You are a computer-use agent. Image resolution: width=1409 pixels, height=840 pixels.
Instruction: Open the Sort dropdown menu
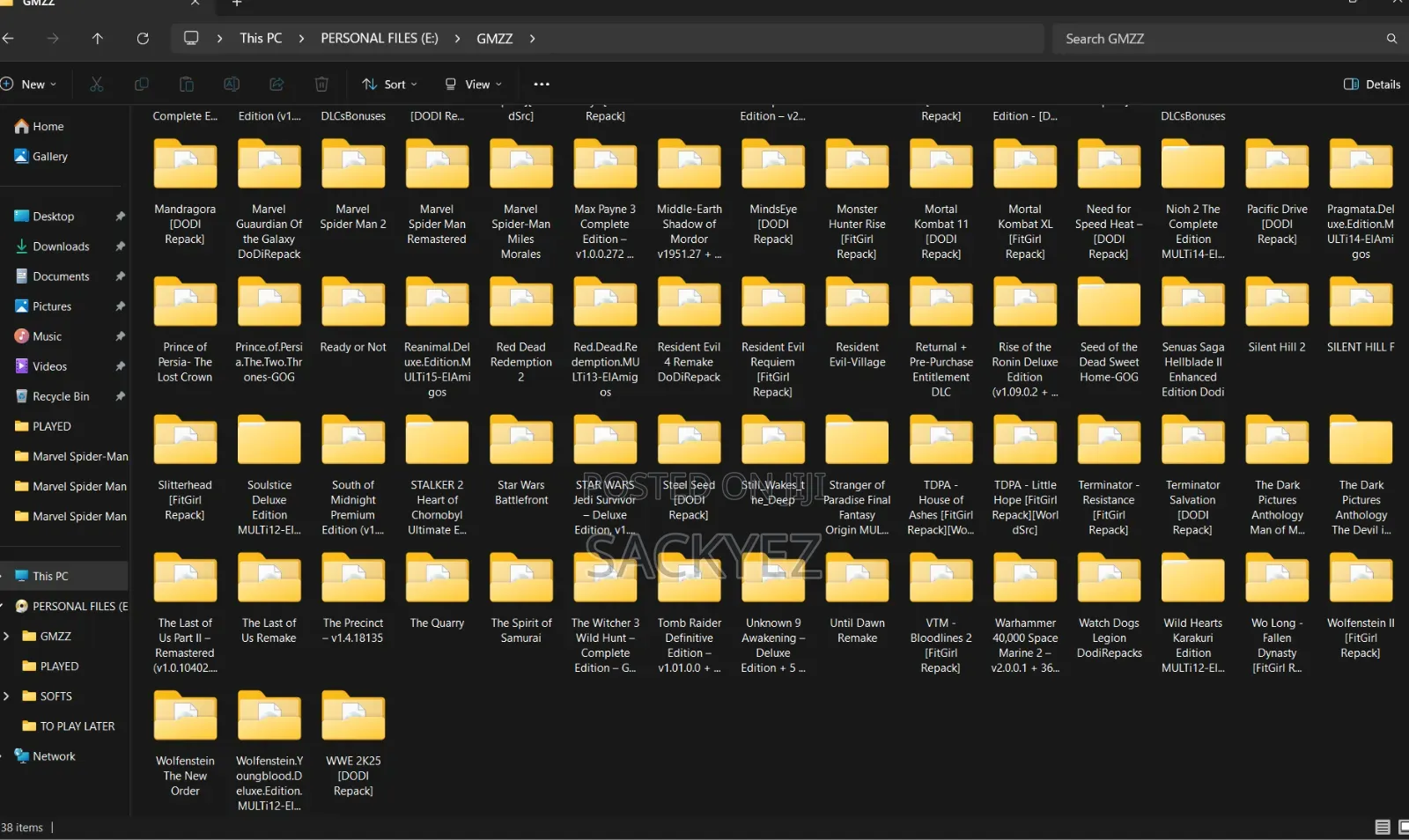point(389,85)
